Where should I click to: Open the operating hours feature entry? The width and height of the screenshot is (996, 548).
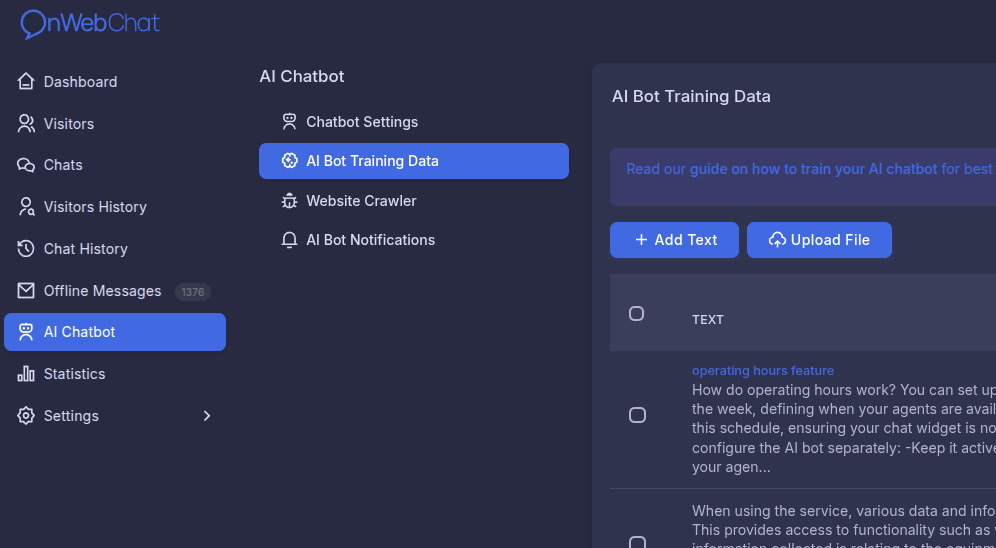762,371
